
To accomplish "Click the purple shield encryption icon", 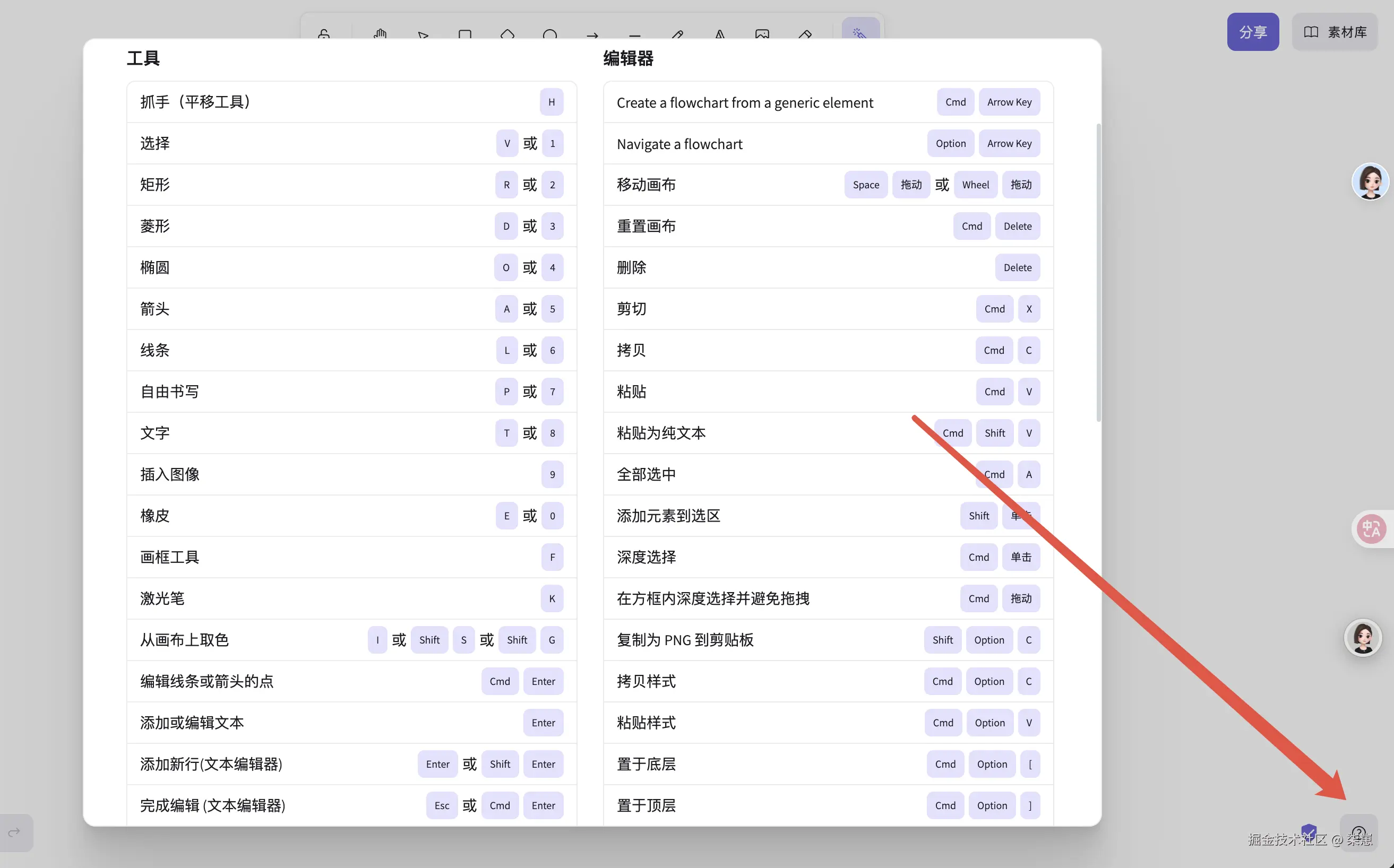I will 1309,831.
